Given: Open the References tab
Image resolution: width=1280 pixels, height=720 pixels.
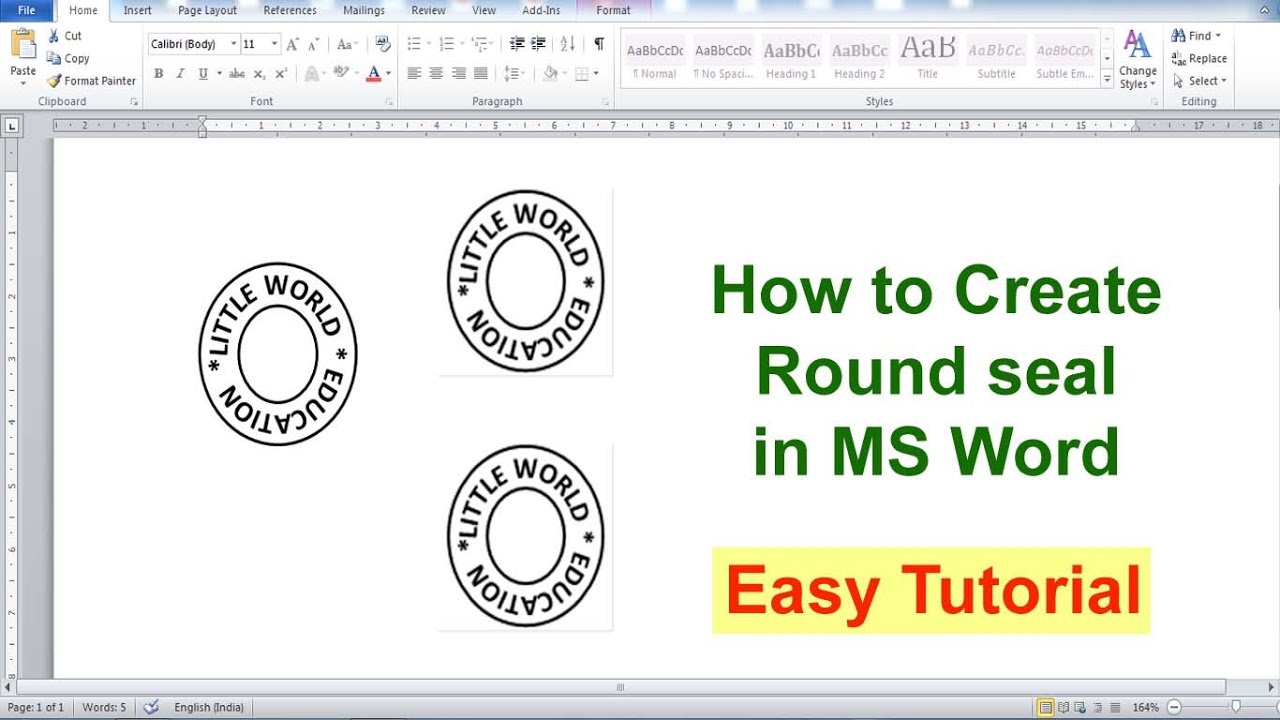Looking at the screenshot, I should [290, 10].
